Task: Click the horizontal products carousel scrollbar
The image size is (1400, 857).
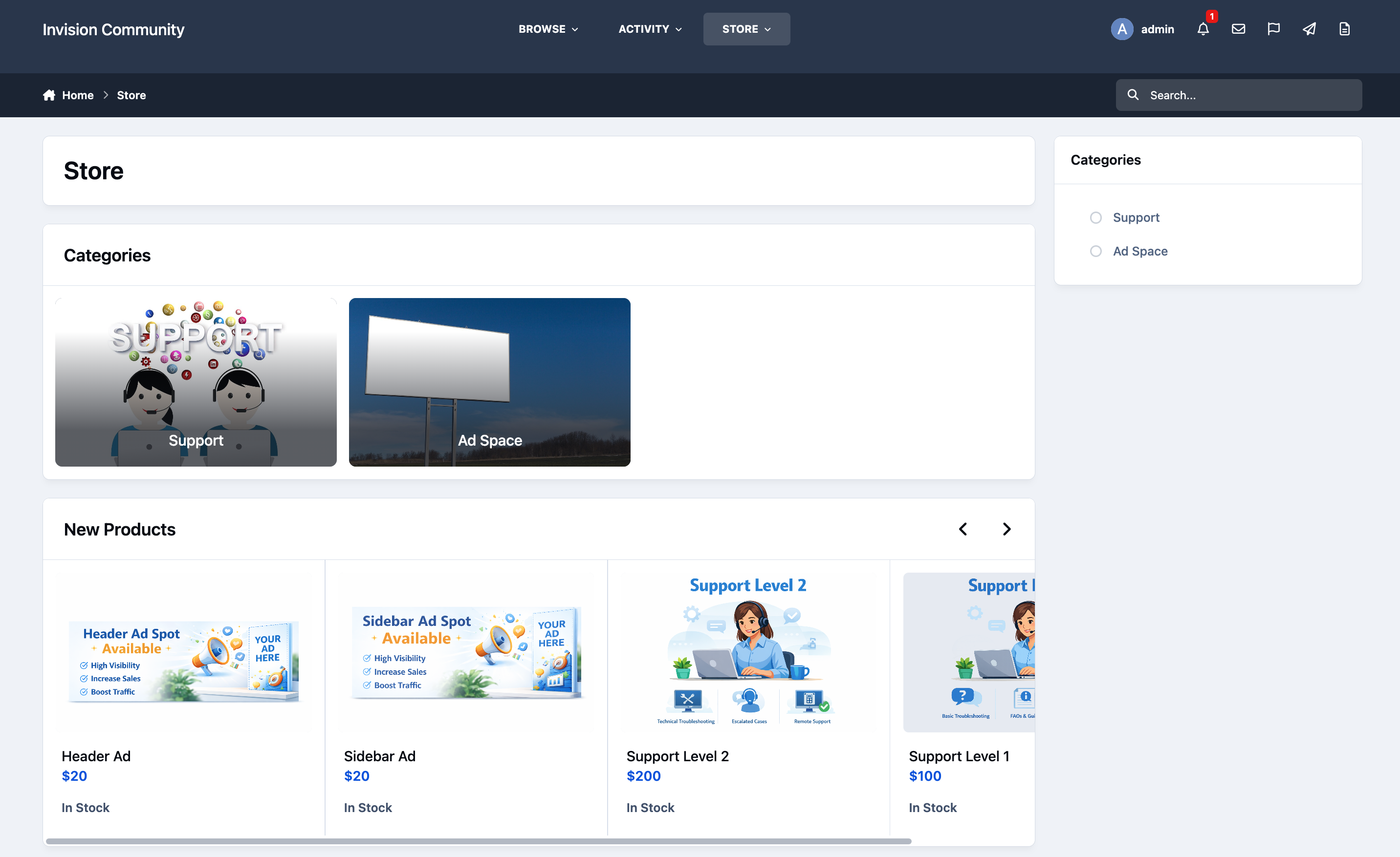Action: pos(479,841)
